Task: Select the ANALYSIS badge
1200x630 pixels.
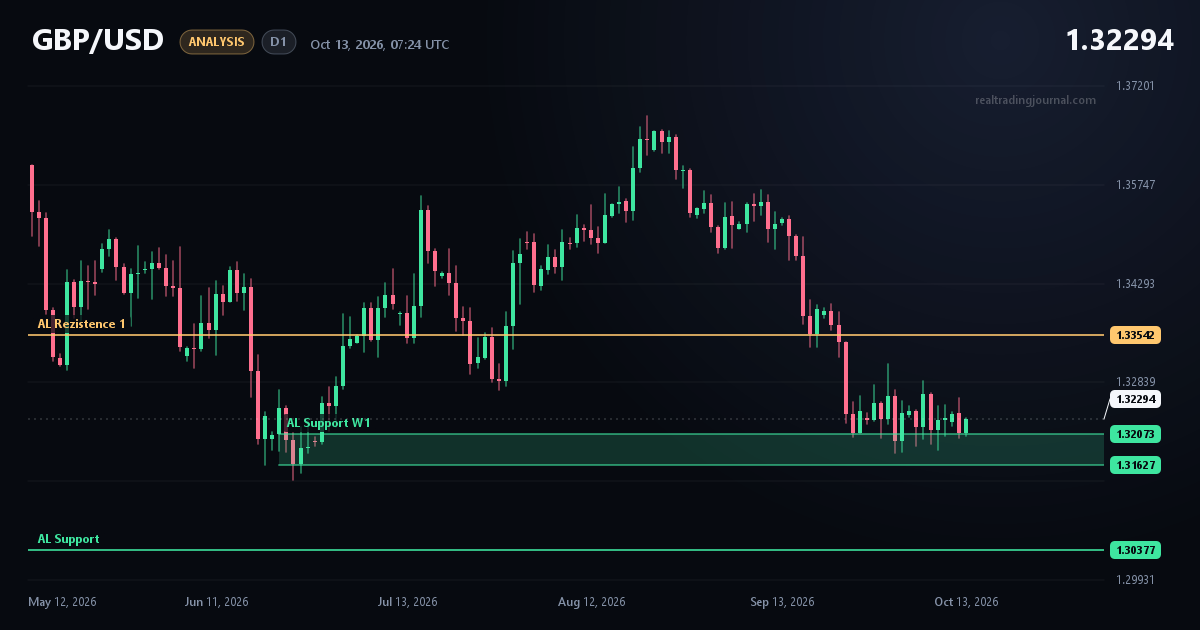Action: pos(217,42)
